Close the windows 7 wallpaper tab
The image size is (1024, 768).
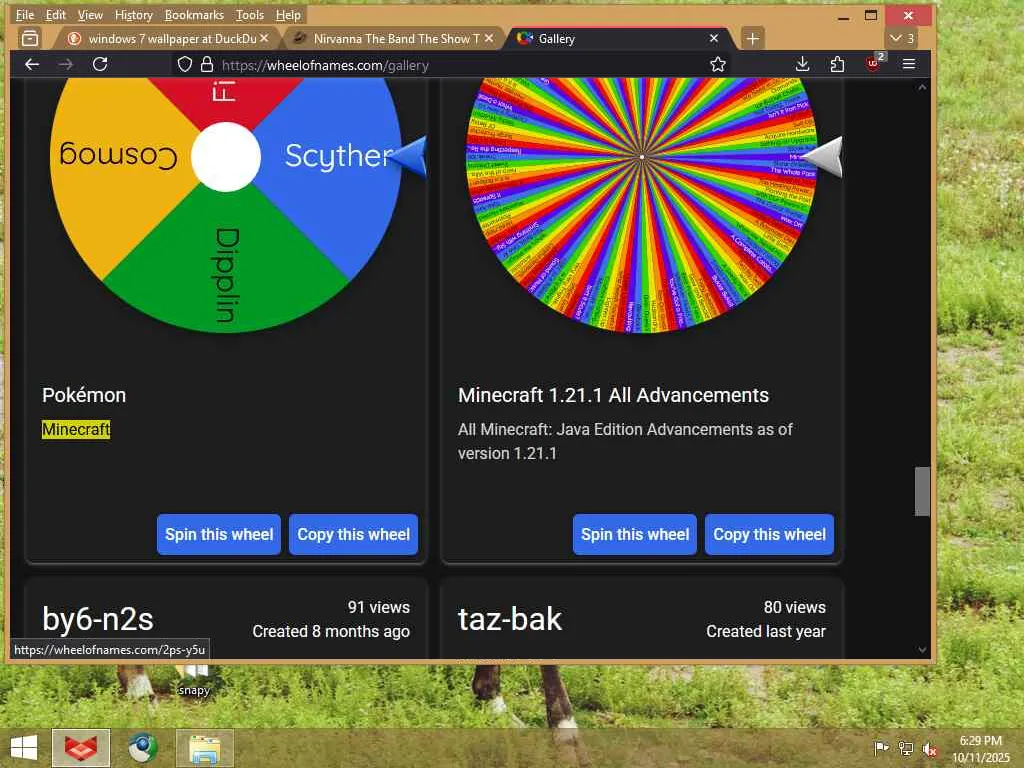(264, 39)
